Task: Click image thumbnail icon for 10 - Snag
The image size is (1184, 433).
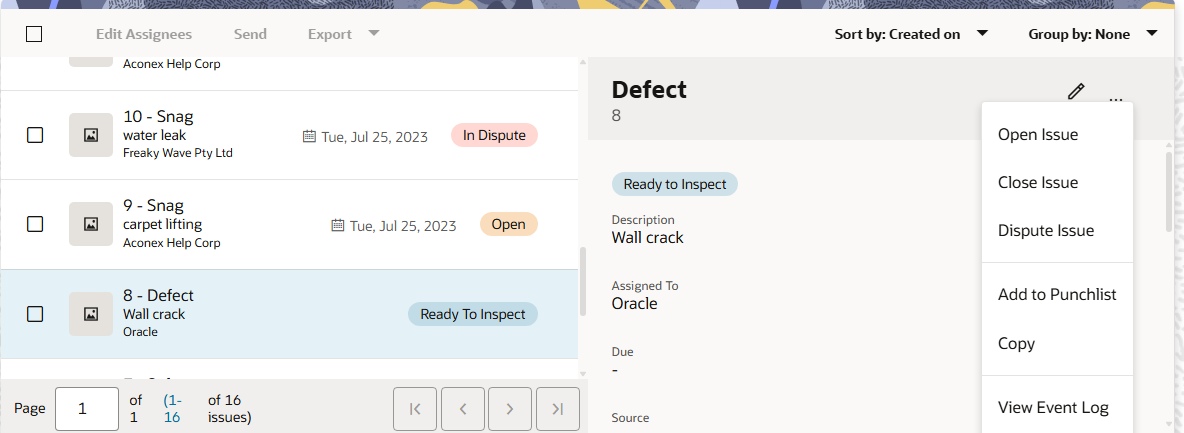Action: click(x=91, y=135)
